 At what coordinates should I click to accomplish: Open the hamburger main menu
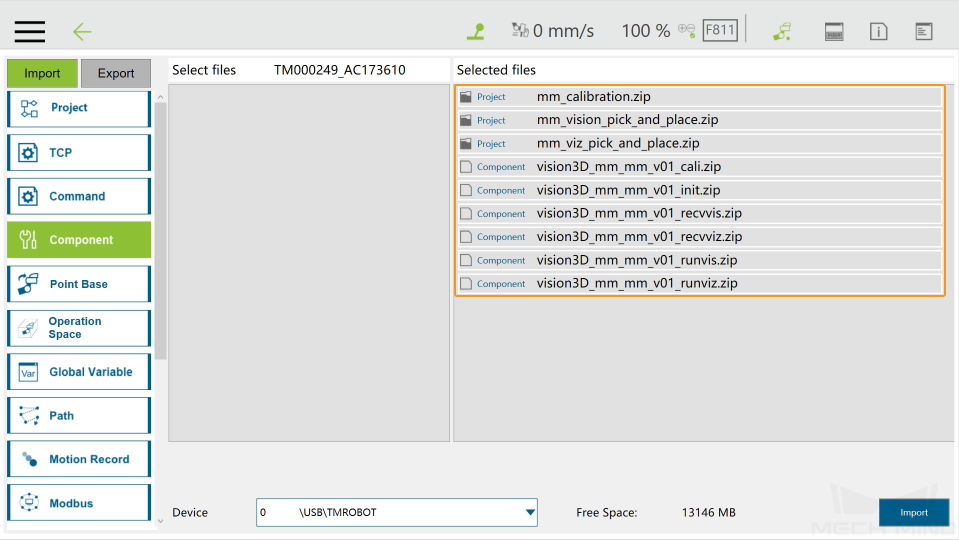pos(29,31)
